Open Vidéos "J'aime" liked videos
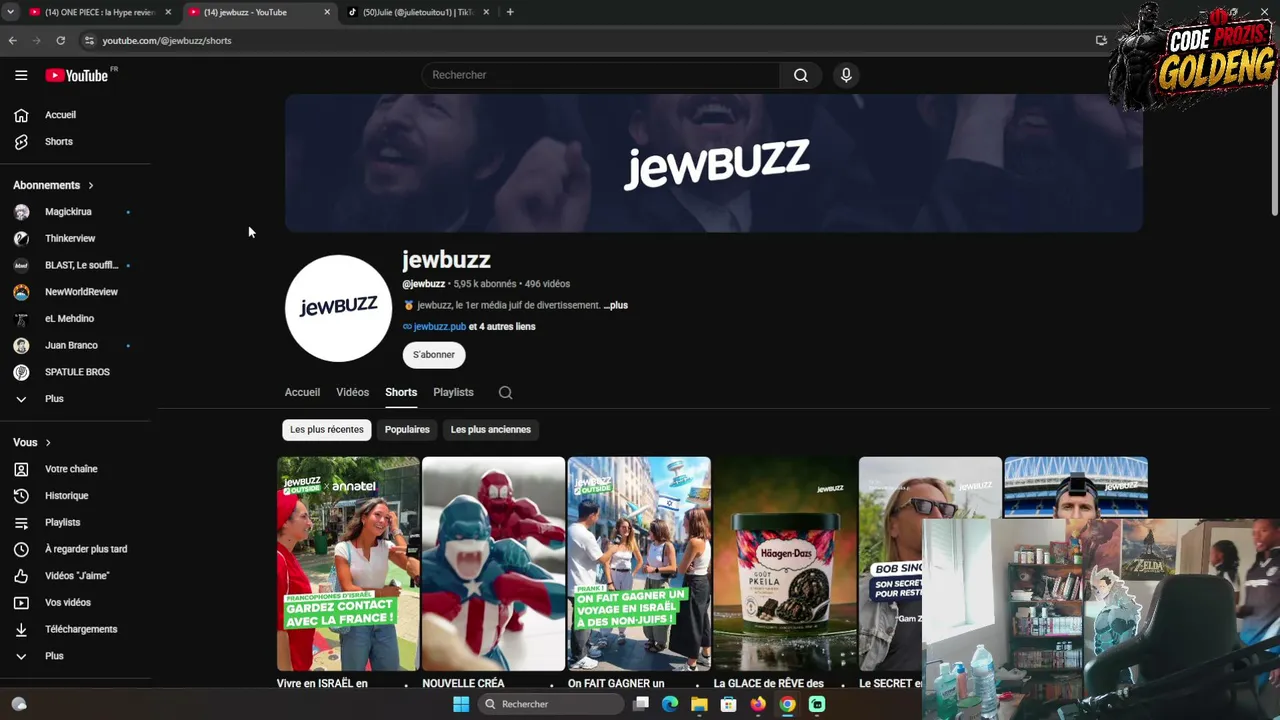1280x720 pixels. click(x=75, y=576)
